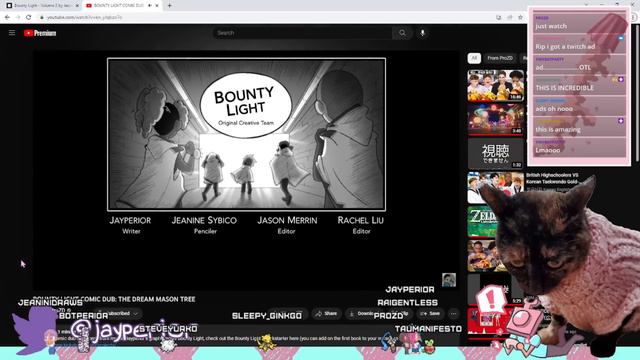This screenshot has width=640, height=360.
Task: Click the TAUMANIFESTO overlay name
Action: point(428,329)
